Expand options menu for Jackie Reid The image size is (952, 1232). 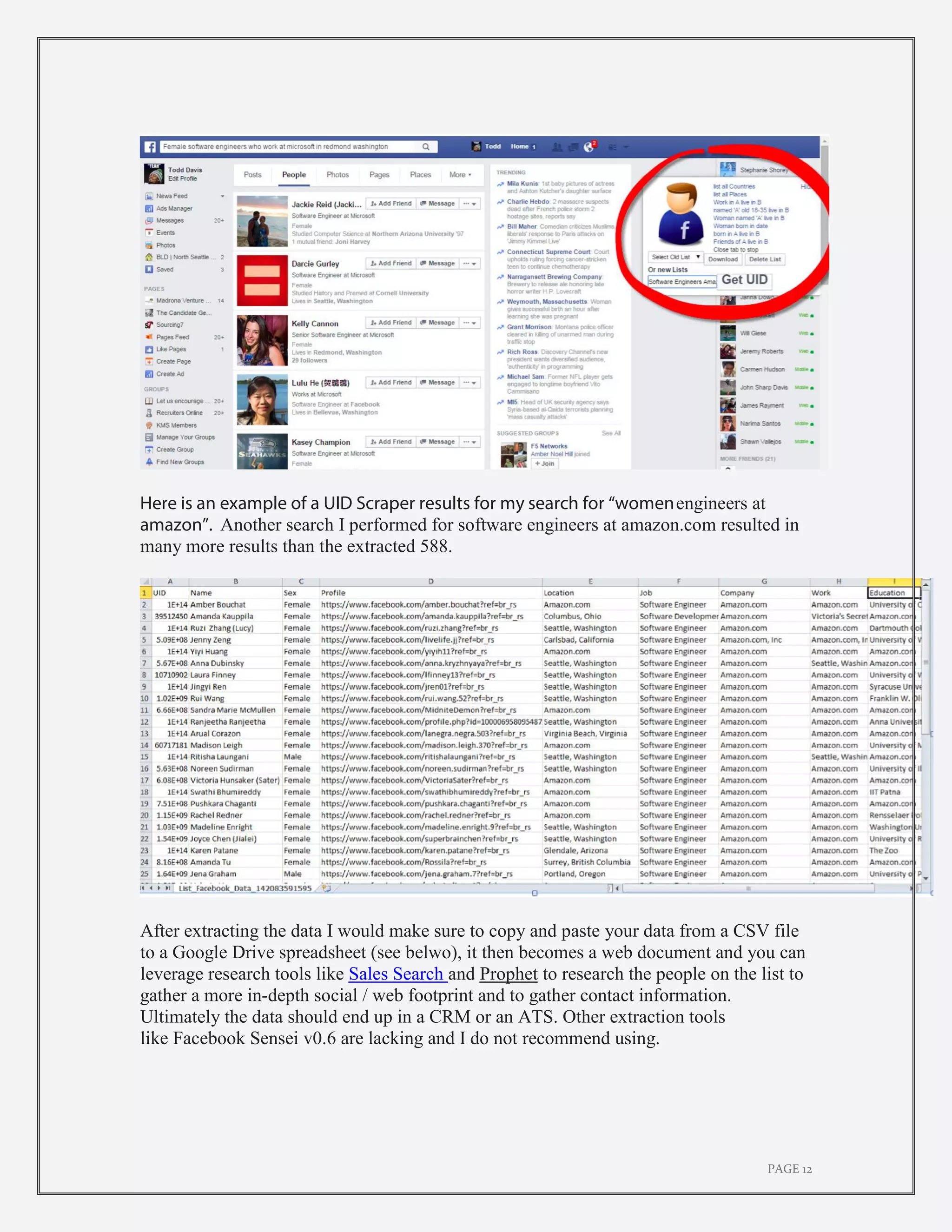(x=470, y=204)
